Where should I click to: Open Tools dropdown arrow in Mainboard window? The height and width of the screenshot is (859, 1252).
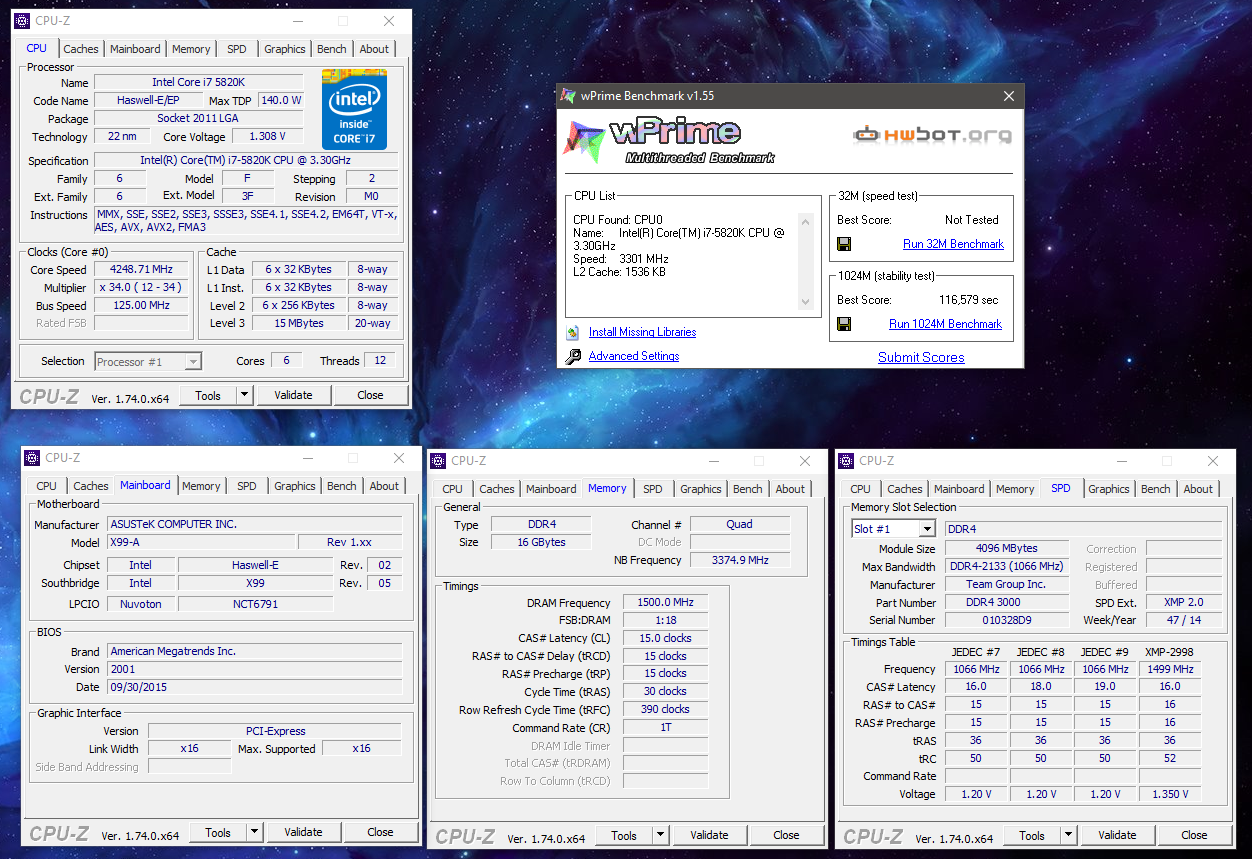[x=254, y=832]
